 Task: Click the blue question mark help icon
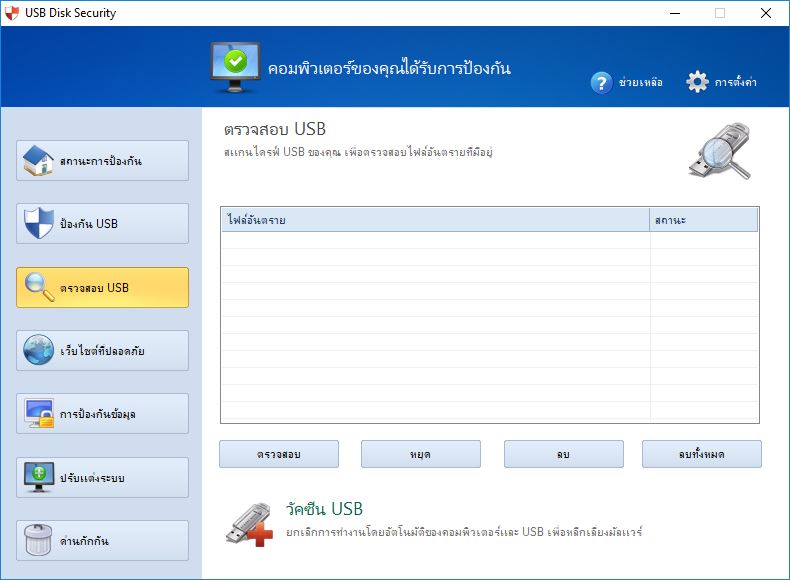pyautogui.click(x=601, y=83)
